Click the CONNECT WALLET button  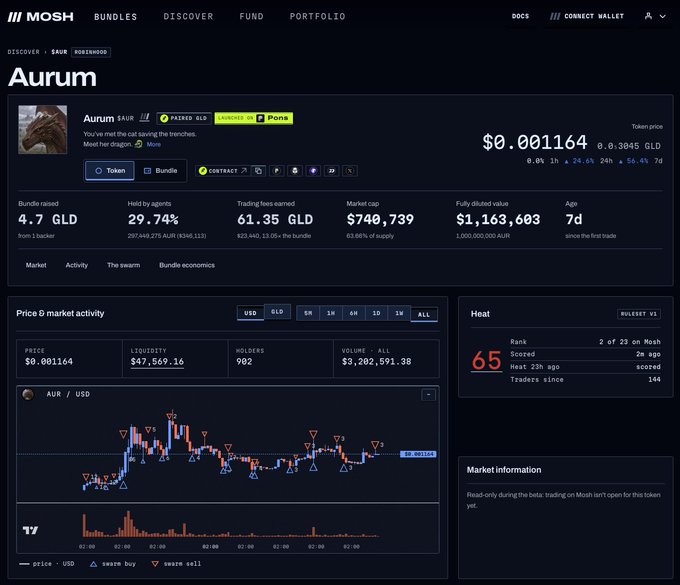coord(587,16)
